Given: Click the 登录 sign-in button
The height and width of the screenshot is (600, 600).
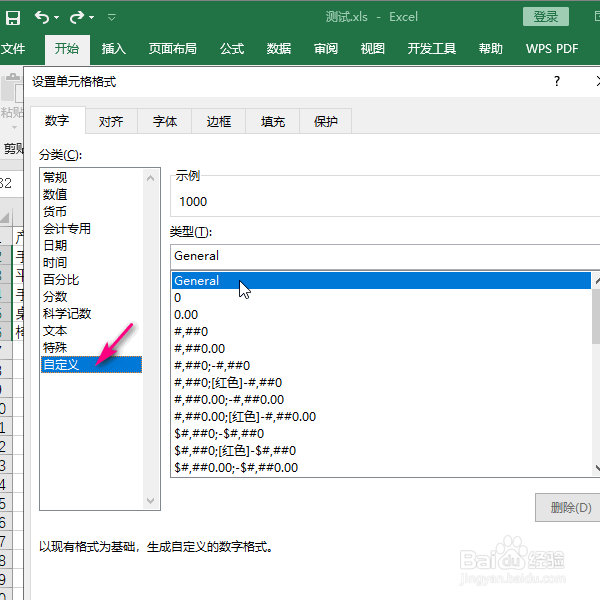Looking at the screenshot, I should pyautogui.click(x=546, y=17).
